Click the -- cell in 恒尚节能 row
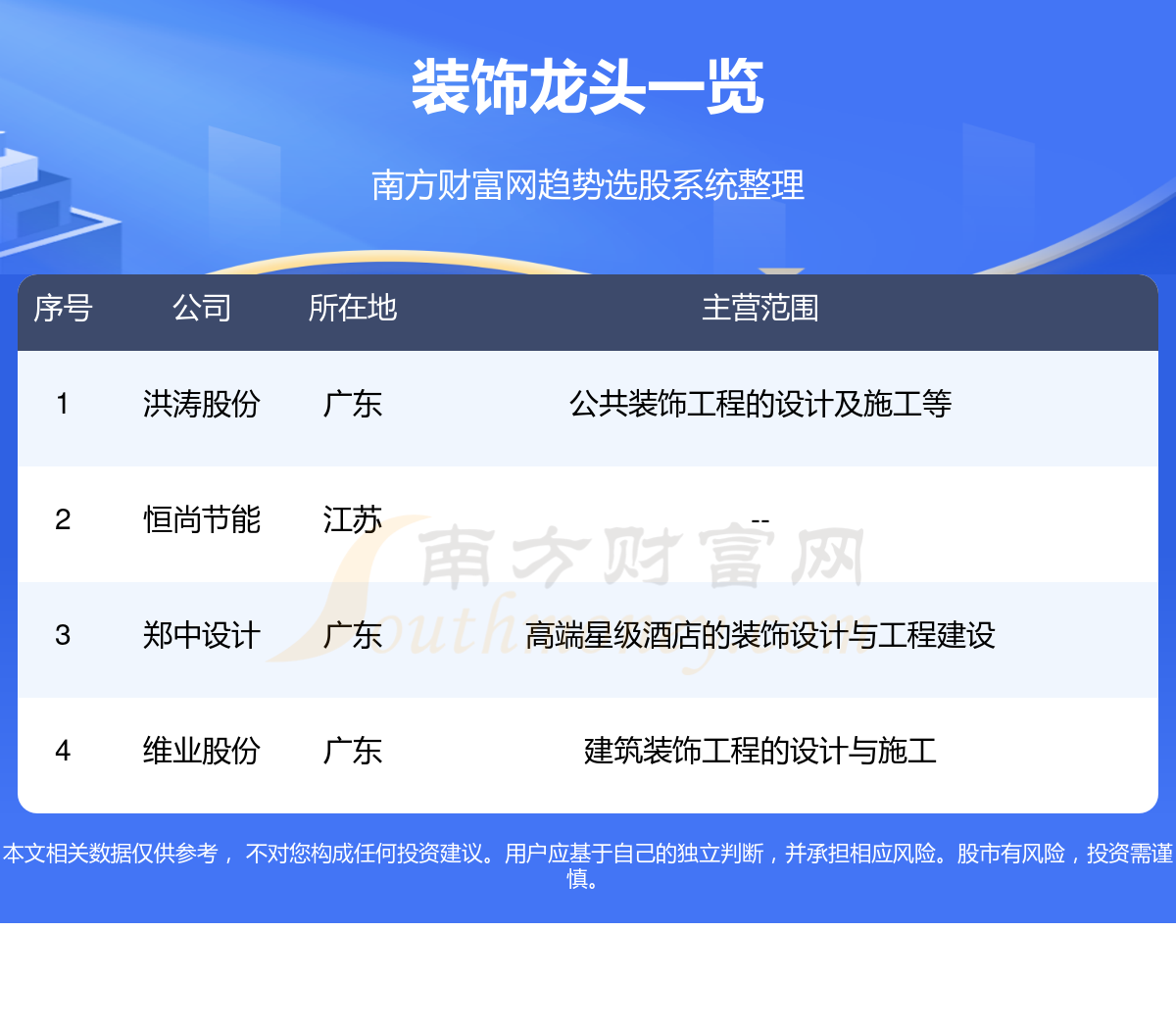Screen dimensions: 1176x1029 click(x=760, y=520)
